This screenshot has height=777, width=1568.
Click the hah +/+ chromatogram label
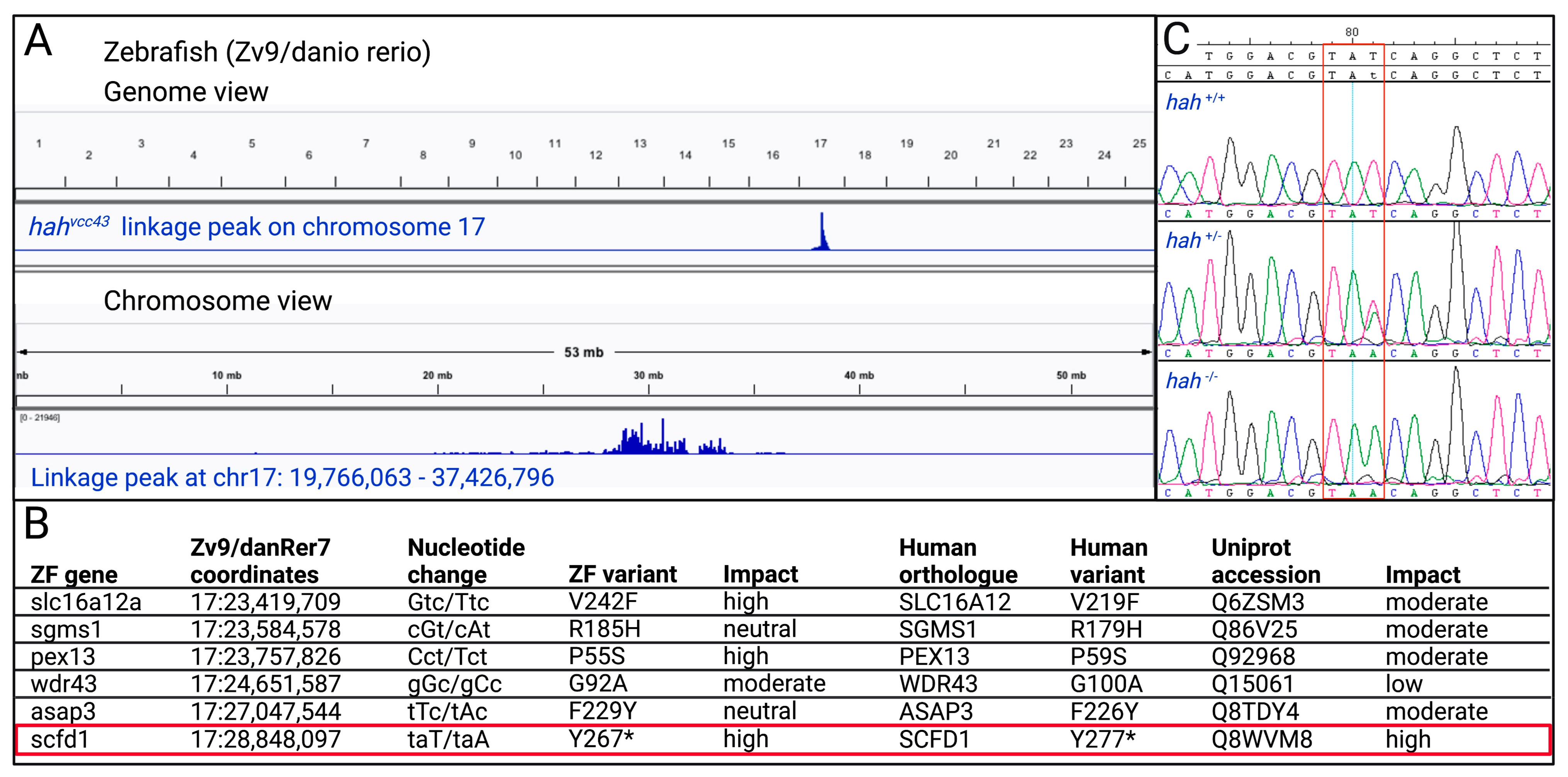pos(1194,102)
